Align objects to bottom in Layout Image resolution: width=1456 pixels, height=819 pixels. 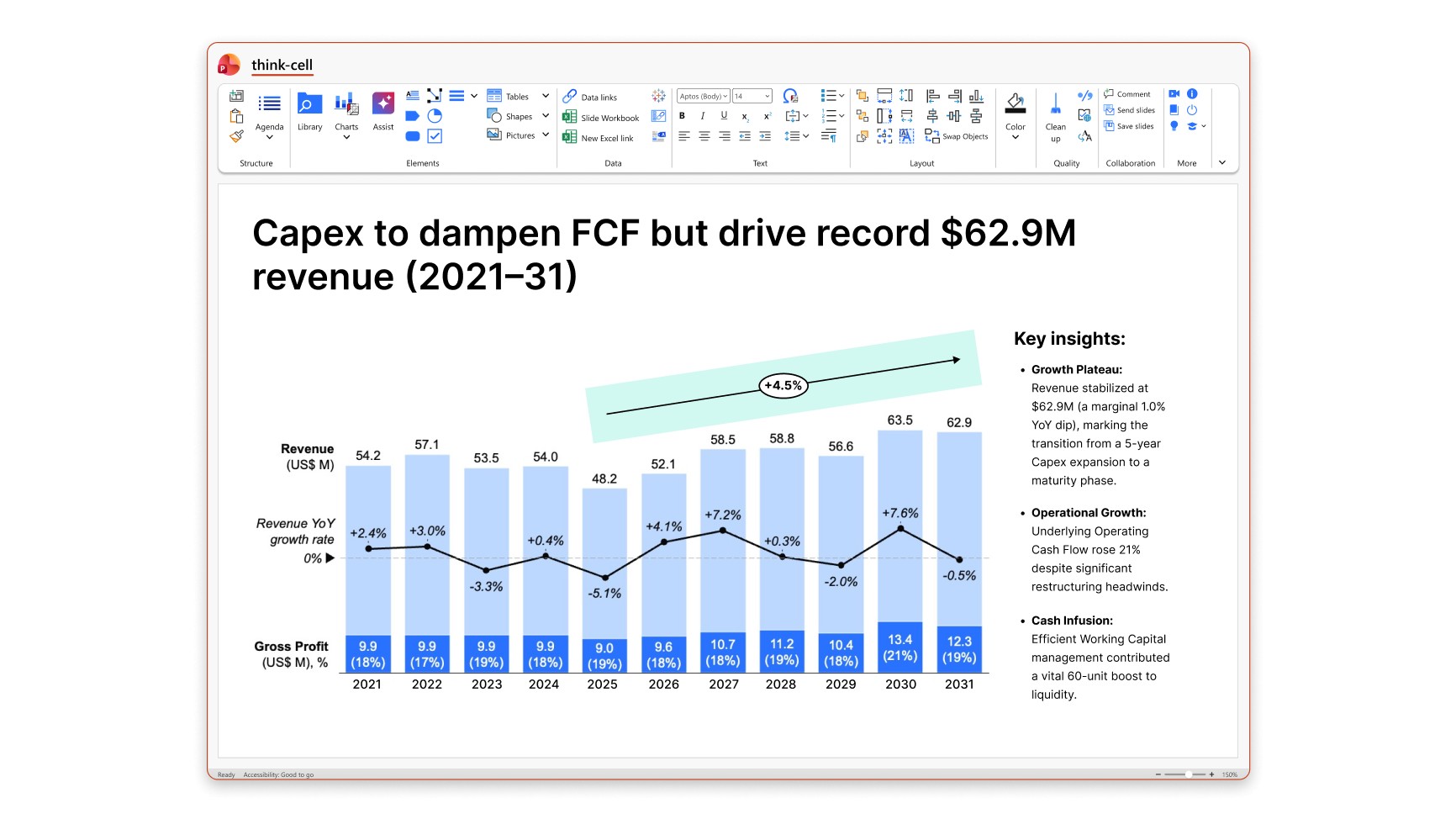point(976,96)
